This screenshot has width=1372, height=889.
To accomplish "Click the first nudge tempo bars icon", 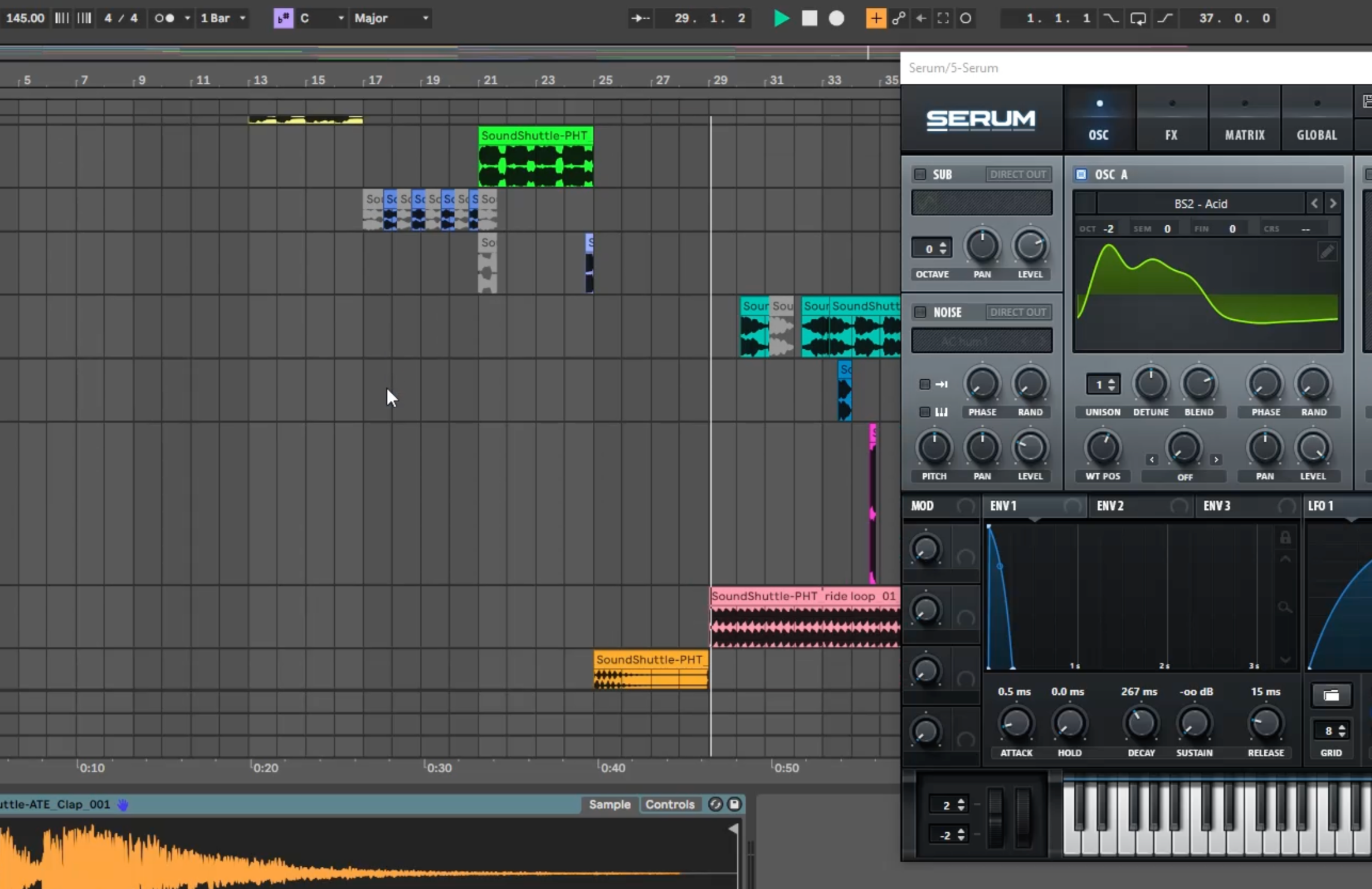I will click(62, 18).
